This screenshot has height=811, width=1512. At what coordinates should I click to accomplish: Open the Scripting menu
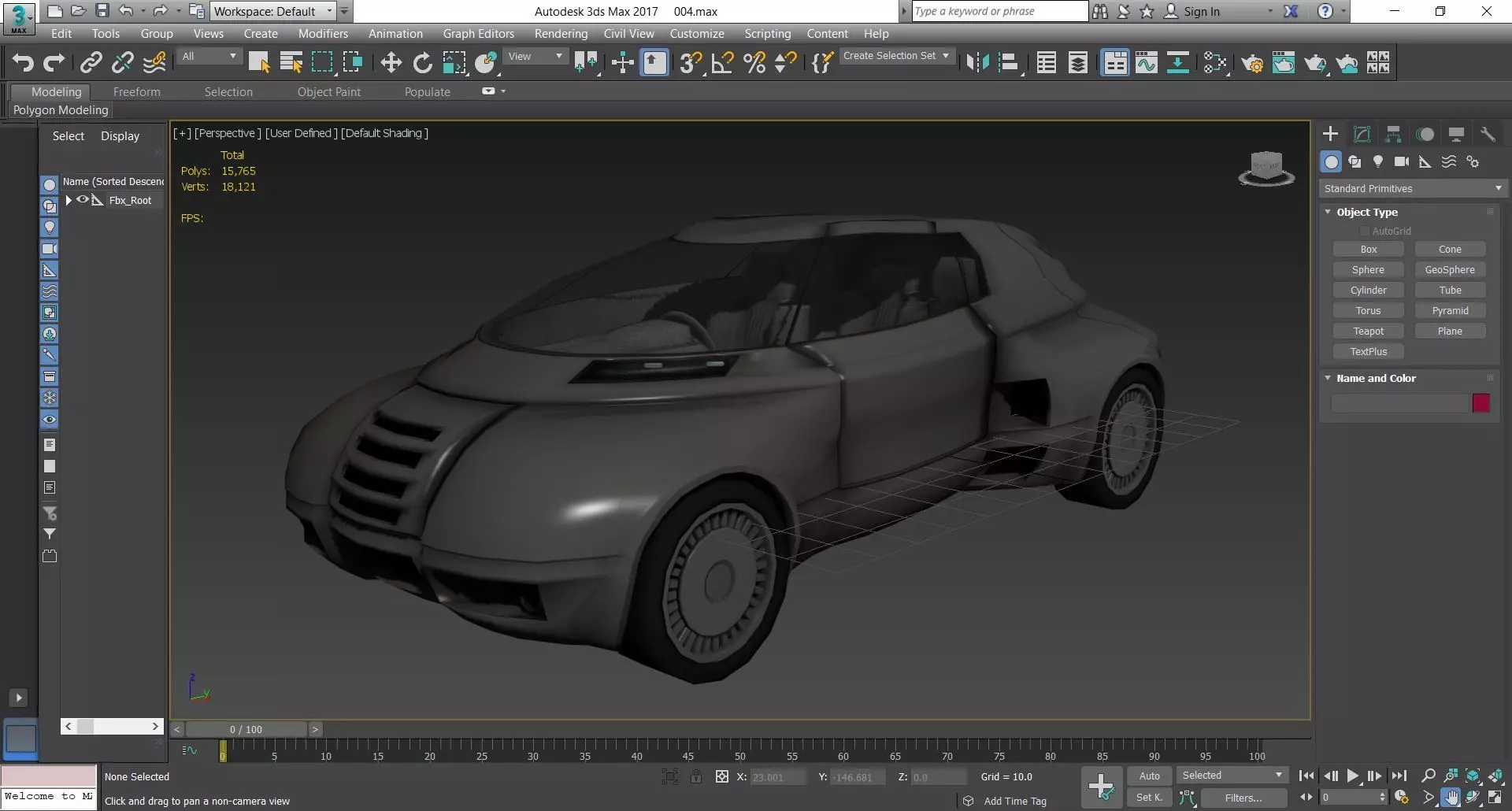[x=767, y=34]
